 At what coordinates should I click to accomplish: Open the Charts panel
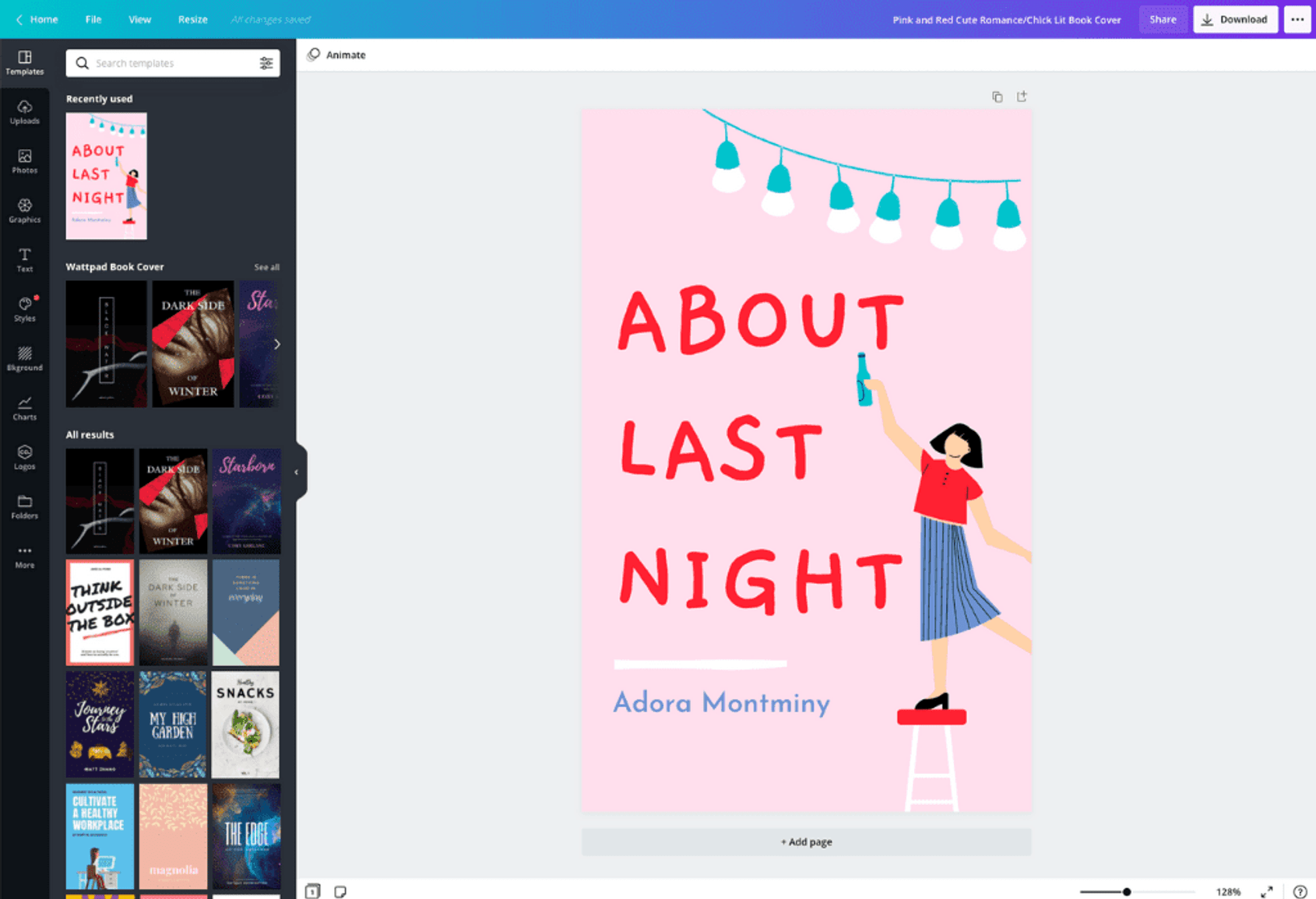coord(25,407)
